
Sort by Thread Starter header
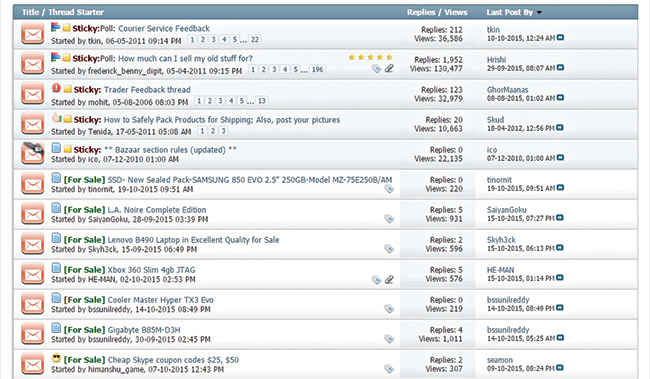pyautogui.click(x=76, y=12)
